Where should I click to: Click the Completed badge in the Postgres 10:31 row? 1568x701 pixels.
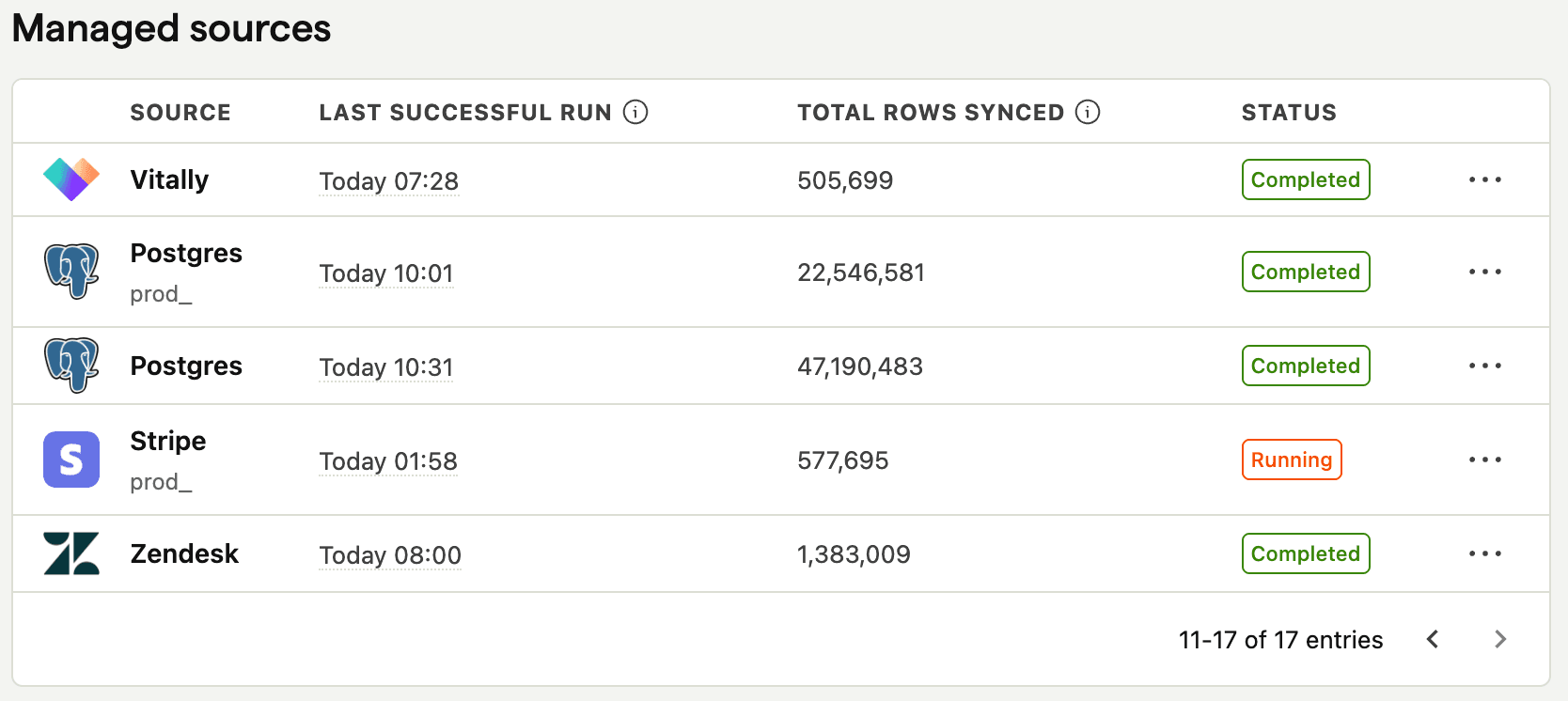click(1306, 366)
